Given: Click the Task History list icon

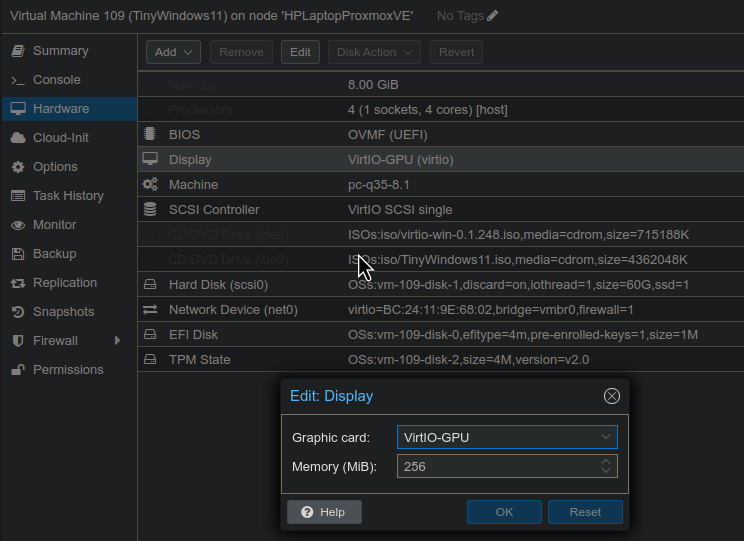Looking at the screenshot, I should (x=17, y=196).
